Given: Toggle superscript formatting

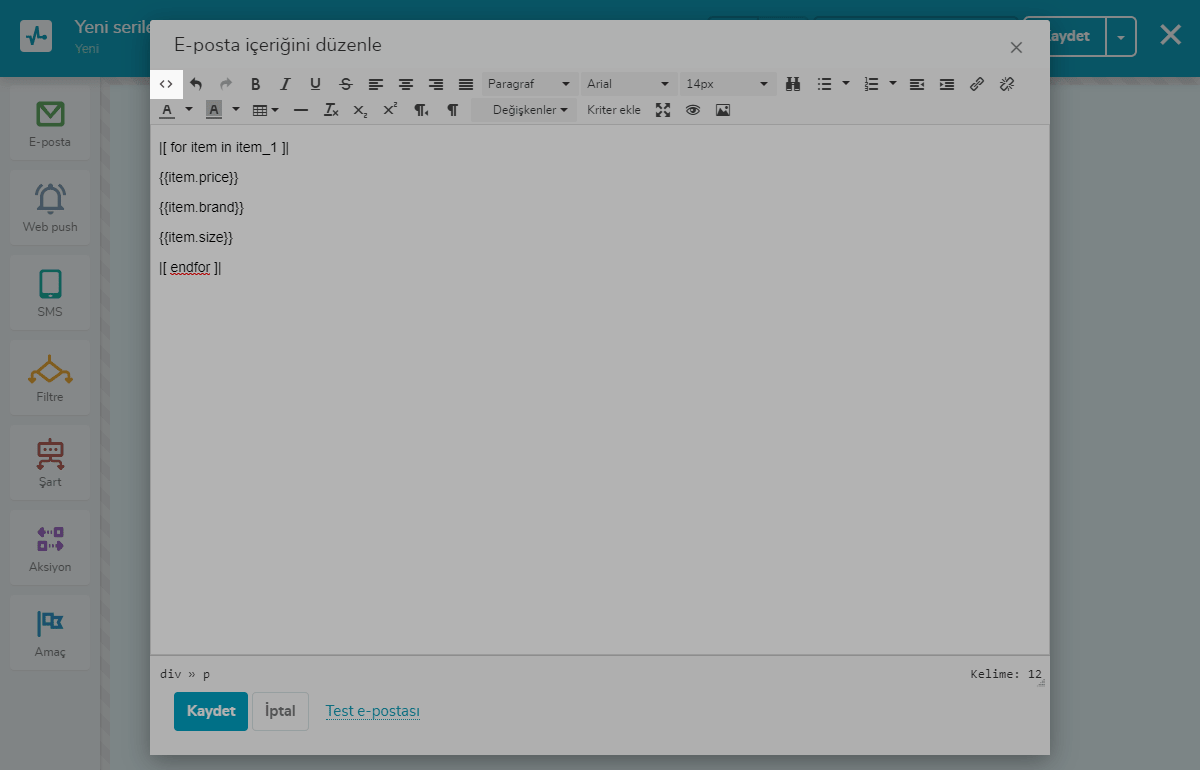Looking at the screenshot, I should (x=391, y=110).
